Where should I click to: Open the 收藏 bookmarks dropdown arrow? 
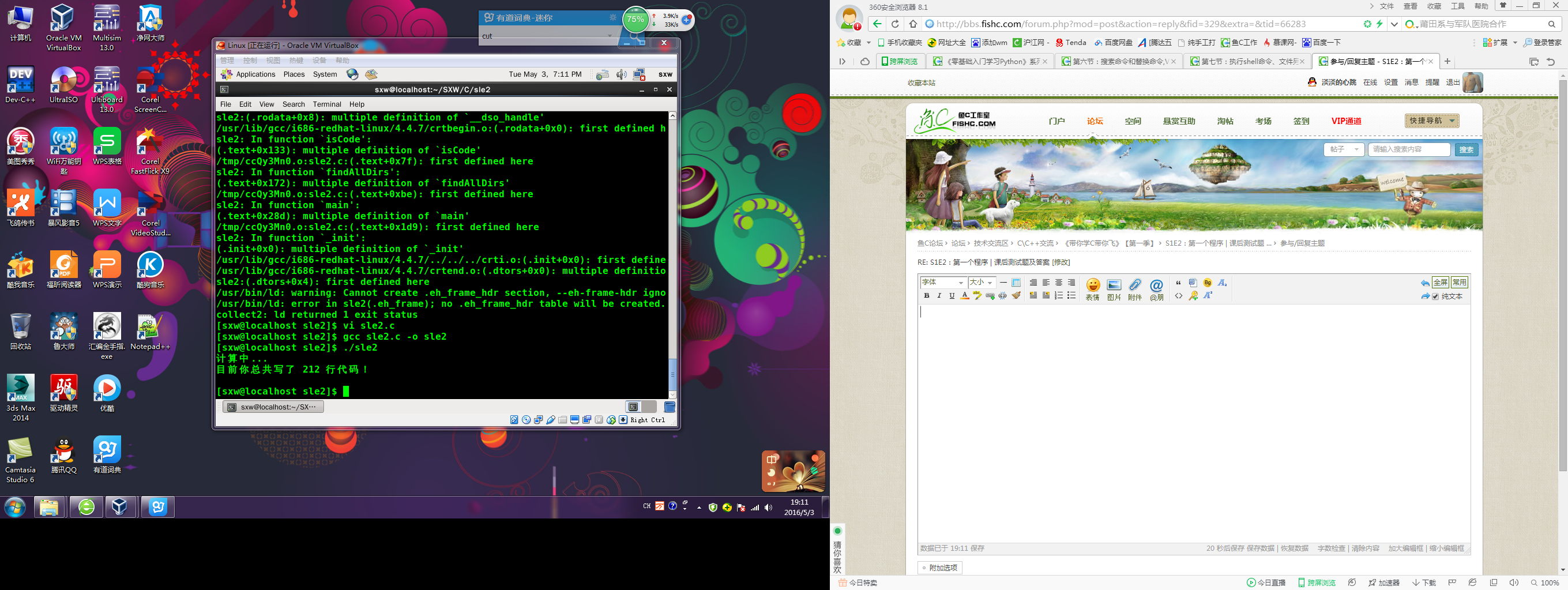click(x=868, y=43)
